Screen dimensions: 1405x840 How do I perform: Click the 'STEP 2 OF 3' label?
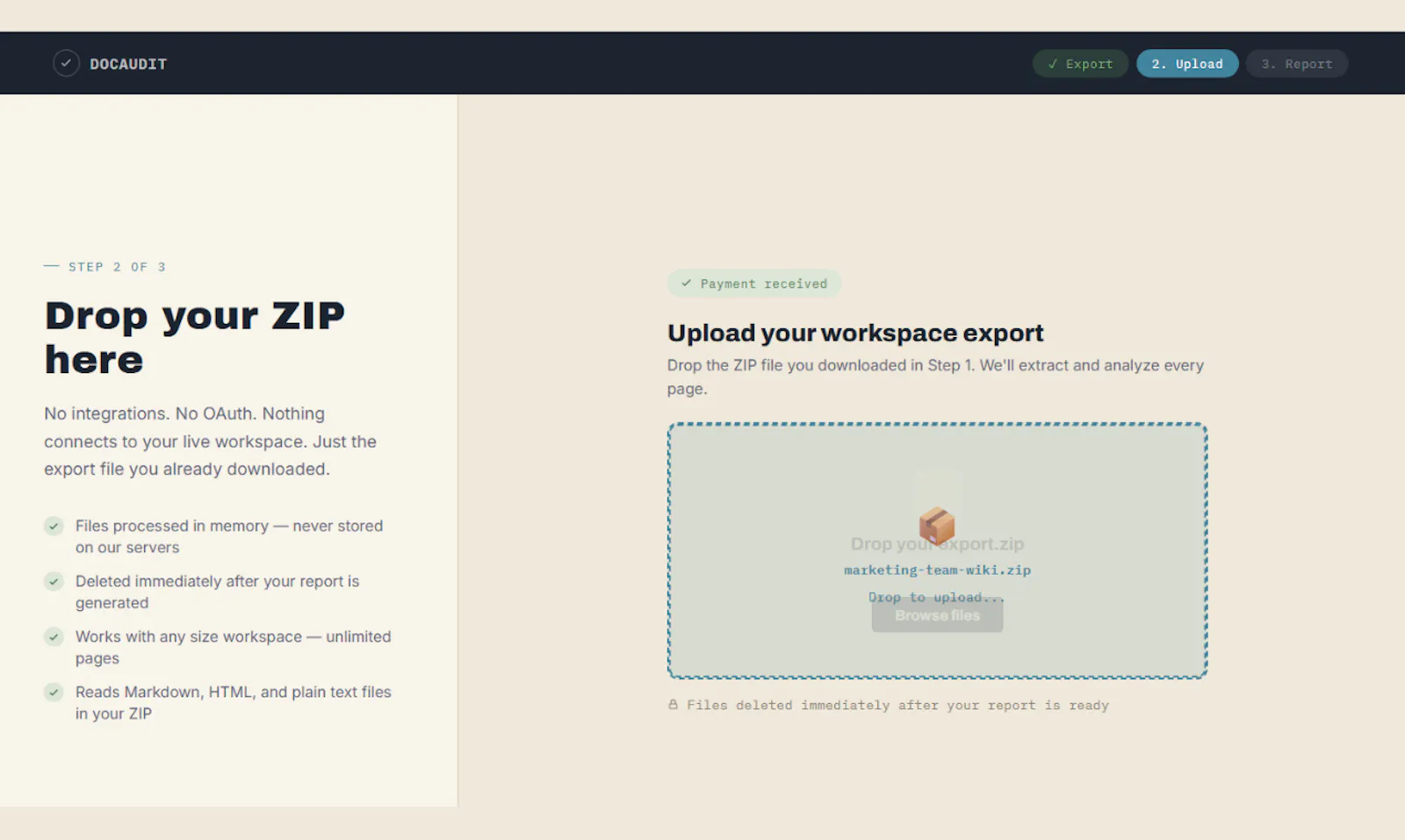pos(117,267)
